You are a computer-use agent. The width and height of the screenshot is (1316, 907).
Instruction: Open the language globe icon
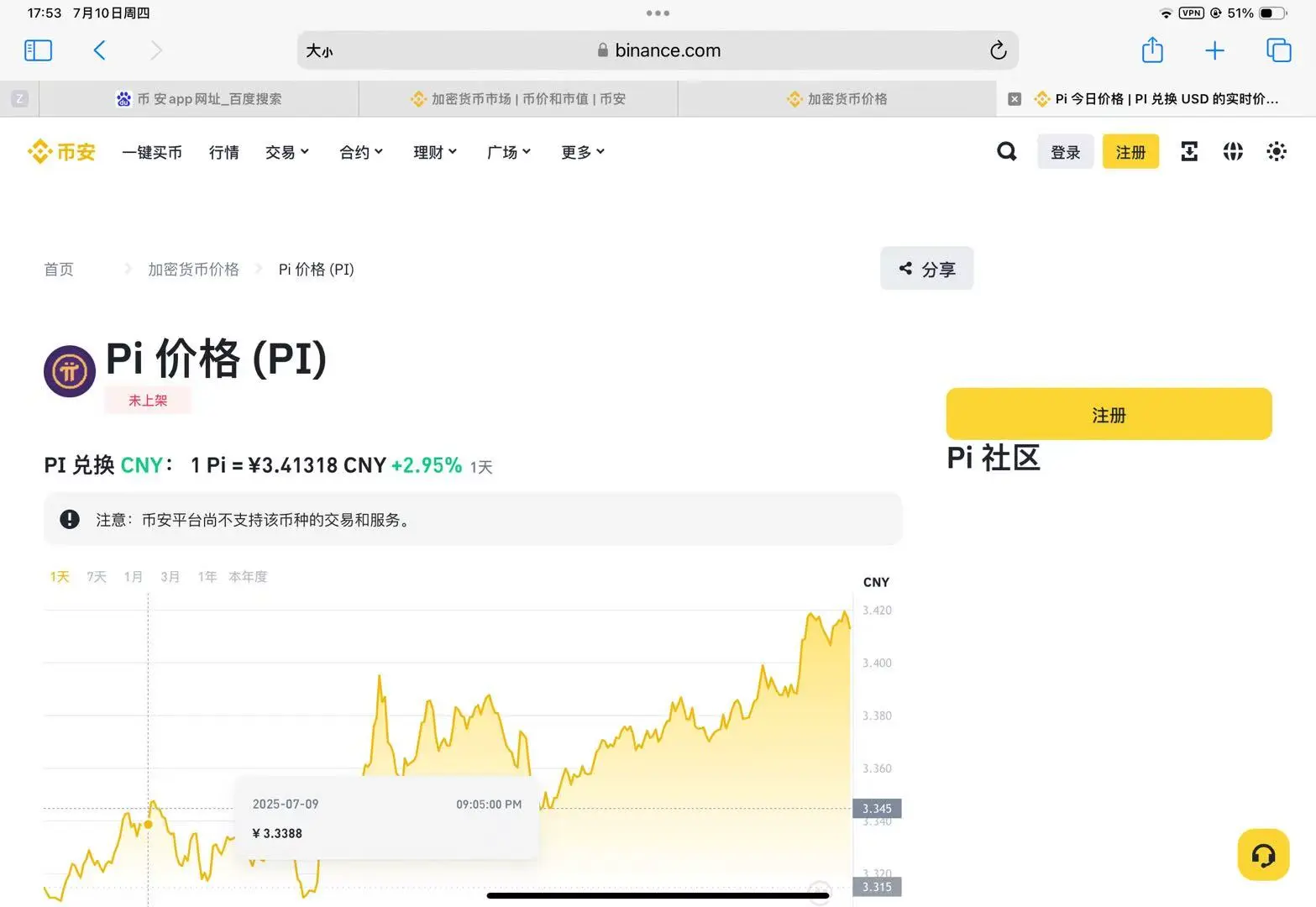coord(1233,151)
